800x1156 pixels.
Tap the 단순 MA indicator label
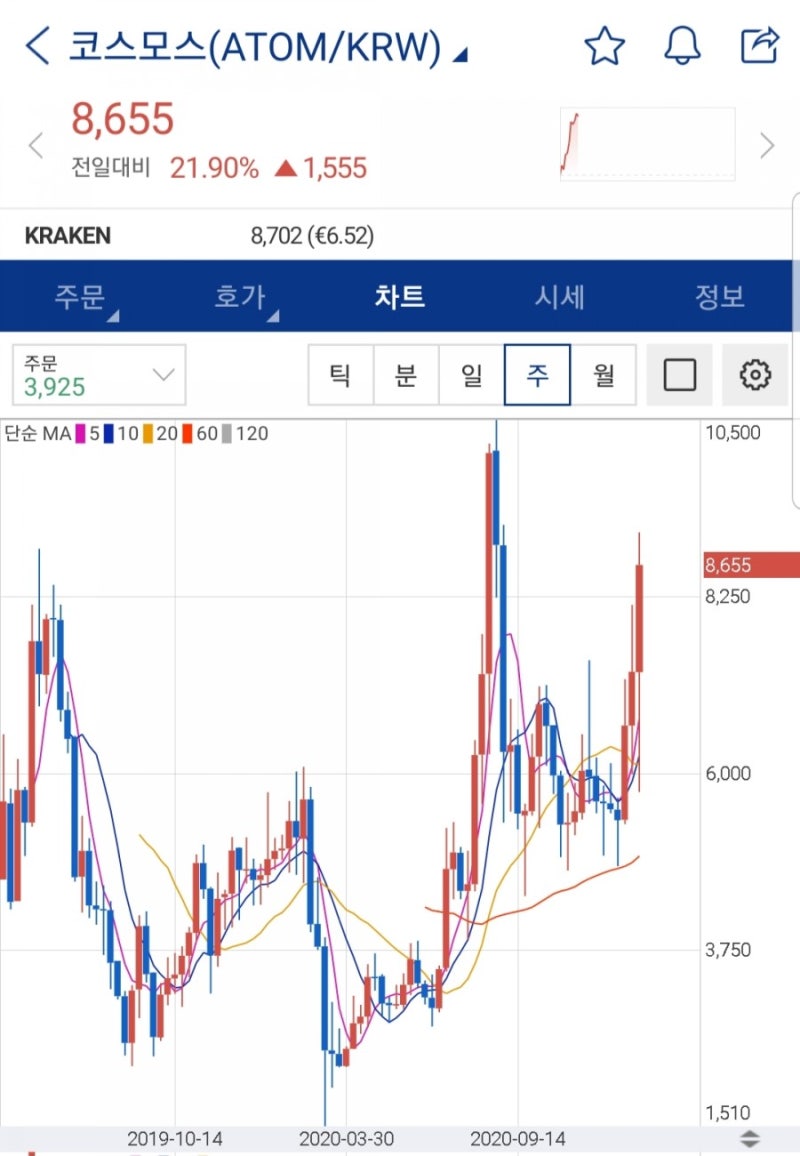click(38, 434)
